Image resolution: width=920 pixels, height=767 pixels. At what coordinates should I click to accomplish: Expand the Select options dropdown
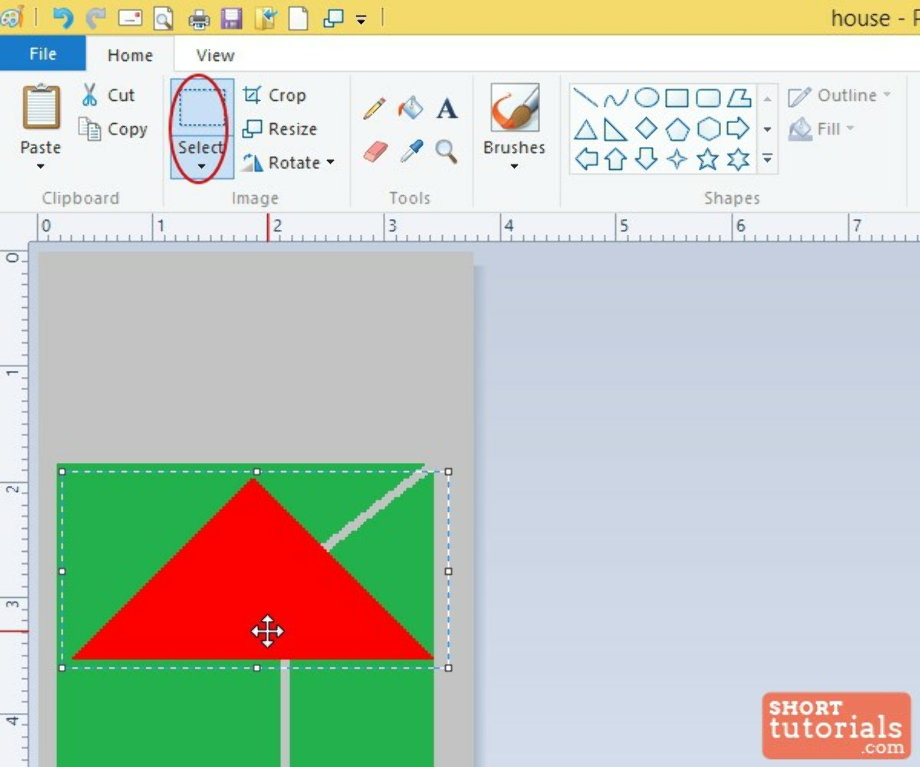click(x=202, y=156)
